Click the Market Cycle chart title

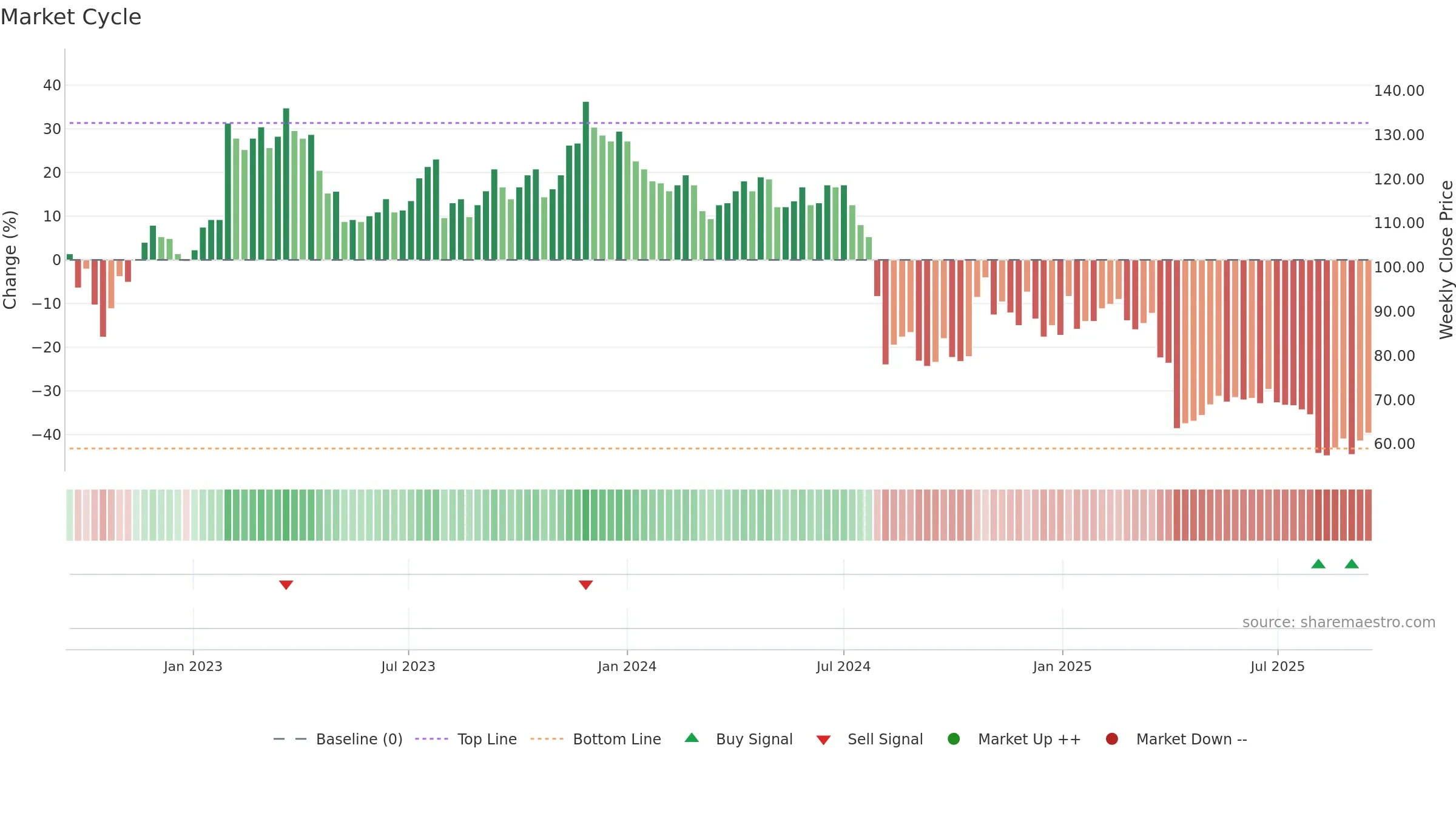tap(71, 17)
